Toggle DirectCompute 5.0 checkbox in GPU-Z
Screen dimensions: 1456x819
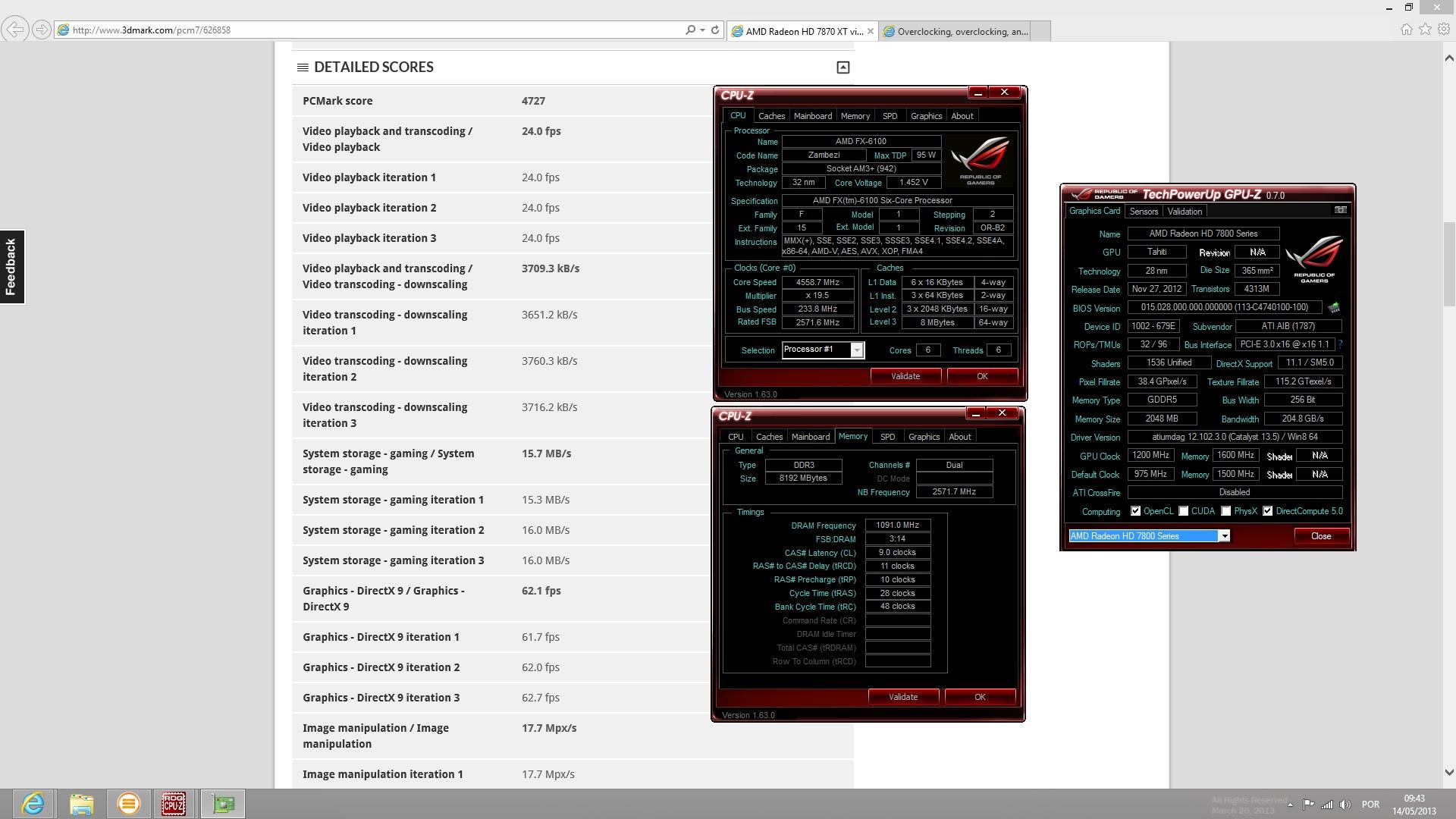coord(1267,511)
